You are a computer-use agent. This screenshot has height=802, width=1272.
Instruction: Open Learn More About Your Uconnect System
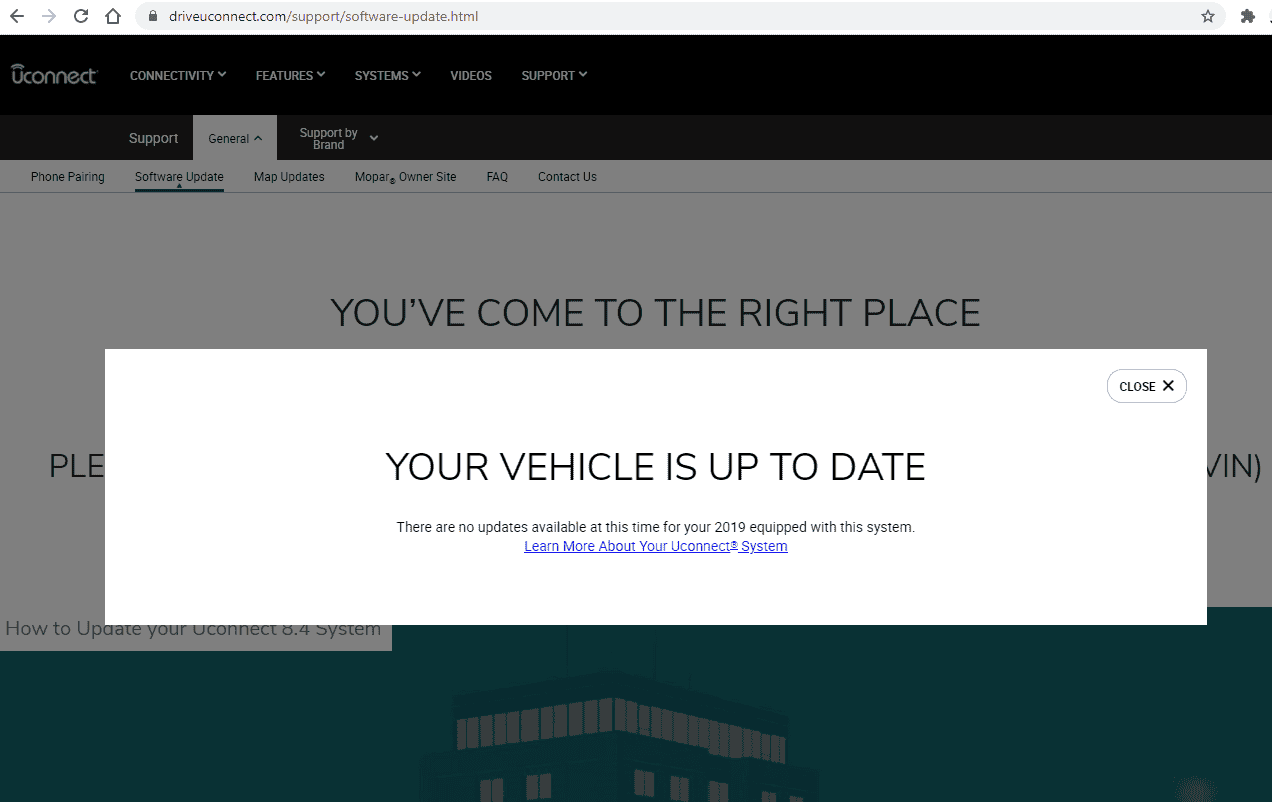coord(656,546)
